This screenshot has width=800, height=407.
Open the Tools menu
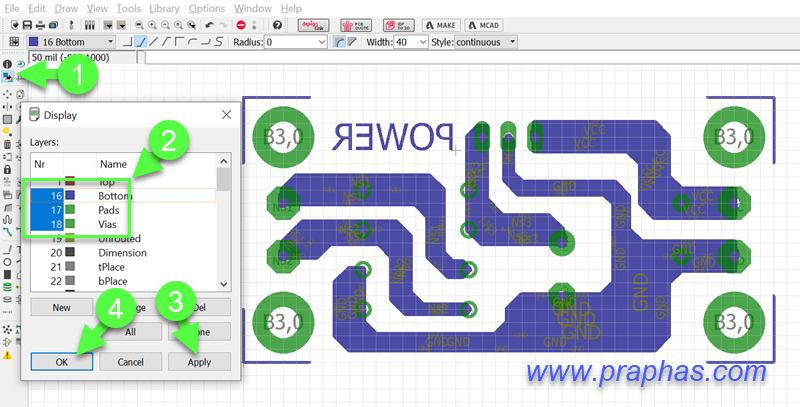[x=129, y=9]
